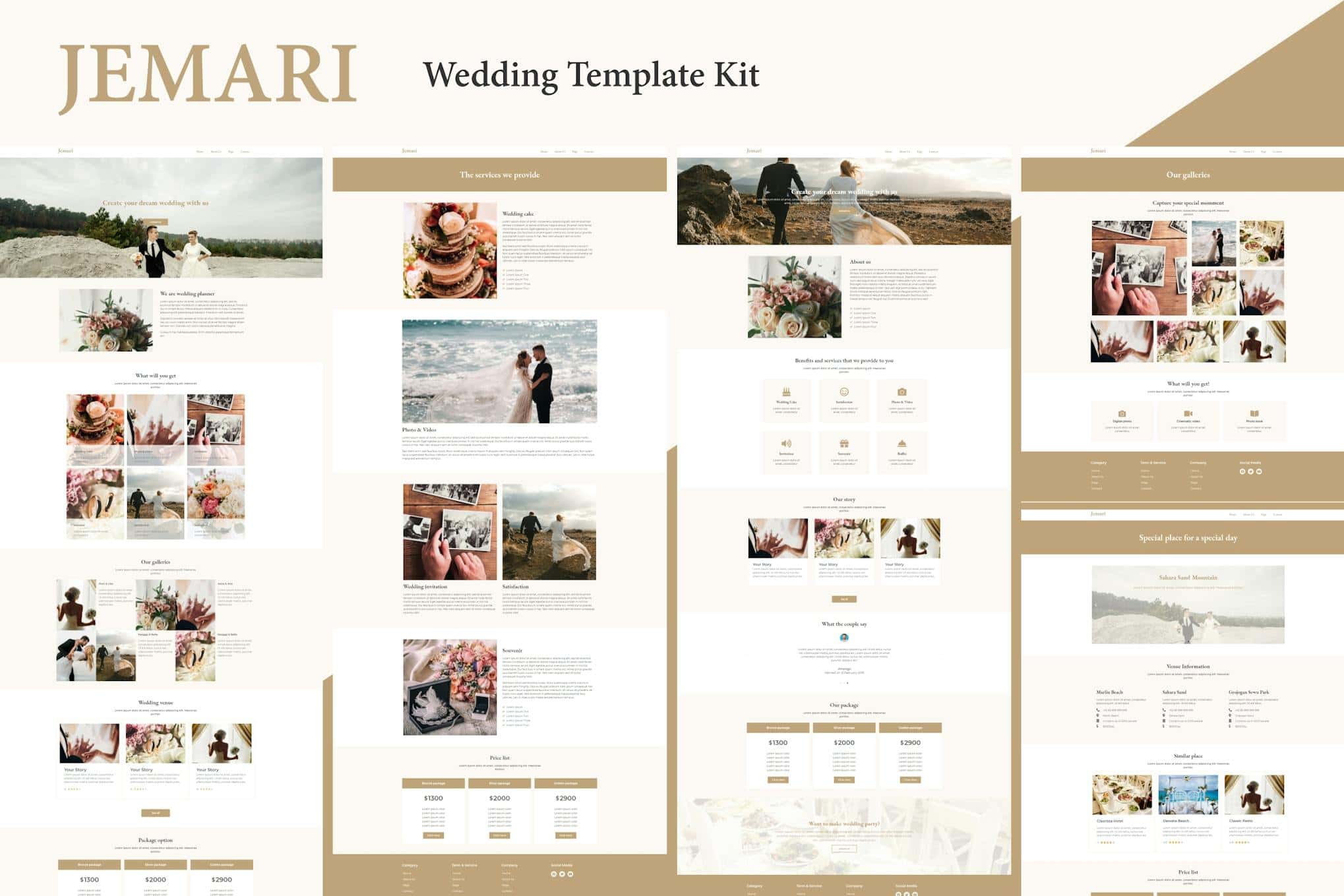Image resolution: width=1344 pixels, height=896 pixels.
Task: Select the Wedding Cake service icon
Action: 786,392
